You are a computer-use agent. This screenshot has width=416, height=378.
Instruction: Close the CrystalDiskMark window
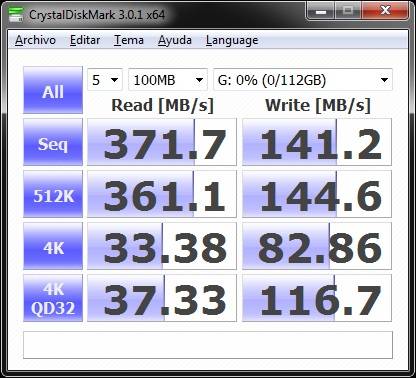(385, 12)
